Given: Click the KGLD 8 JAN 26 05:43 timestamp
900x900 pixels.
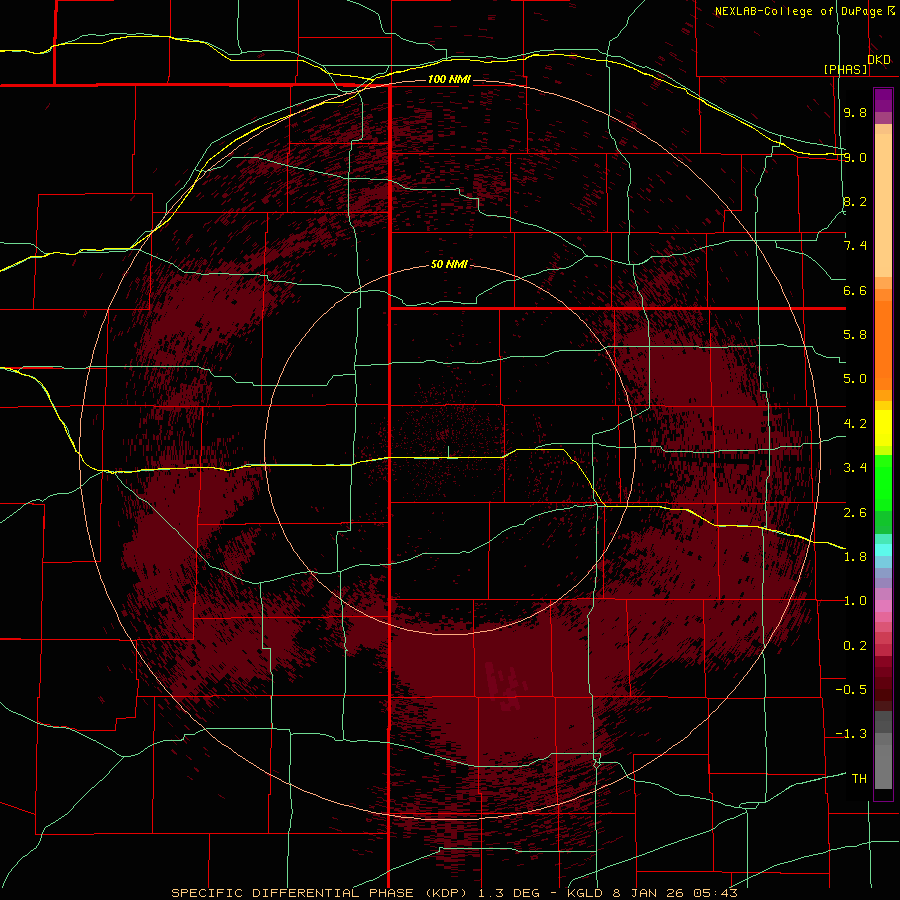Looking at the screenshot, I should coord(653,893).
